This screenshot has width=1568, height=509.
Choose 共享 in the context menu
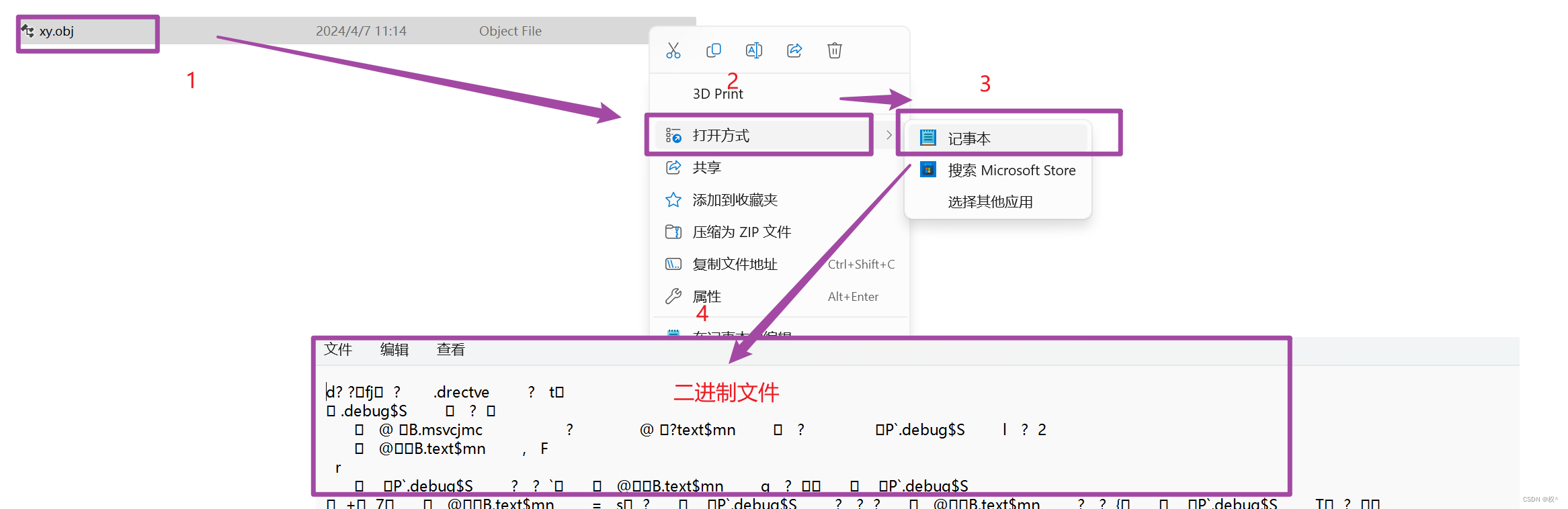pyautogui.click(x=706, y=167)
